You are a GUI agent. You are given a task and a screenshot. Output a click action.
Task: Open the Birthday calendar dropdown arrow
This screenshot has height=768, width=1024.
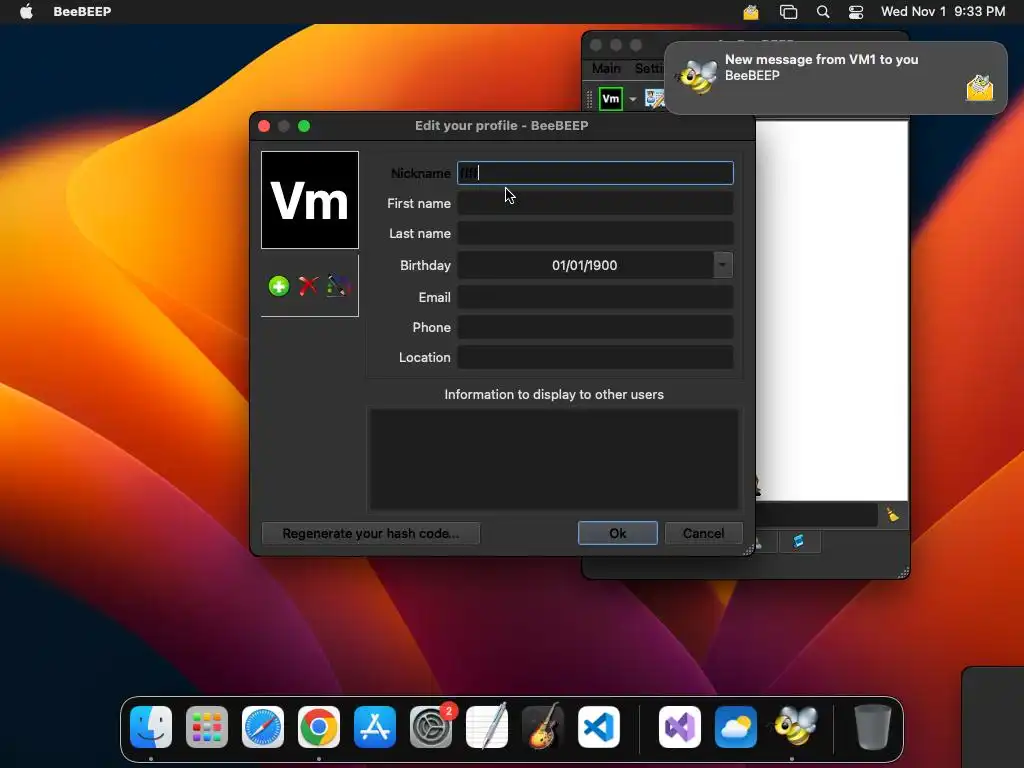[723, 265]
